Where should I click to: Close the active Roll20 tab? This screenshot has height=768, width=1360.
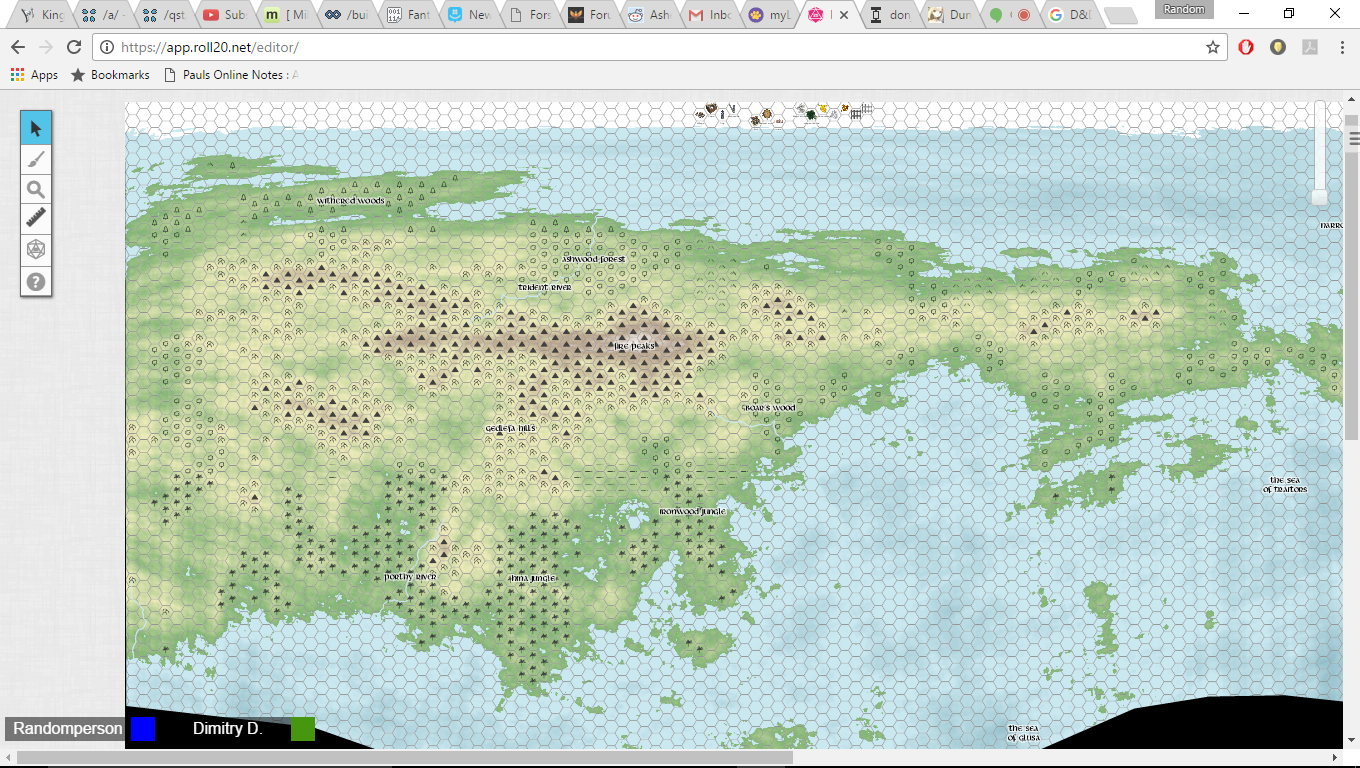pyautogui.click(x=844, y=15)
